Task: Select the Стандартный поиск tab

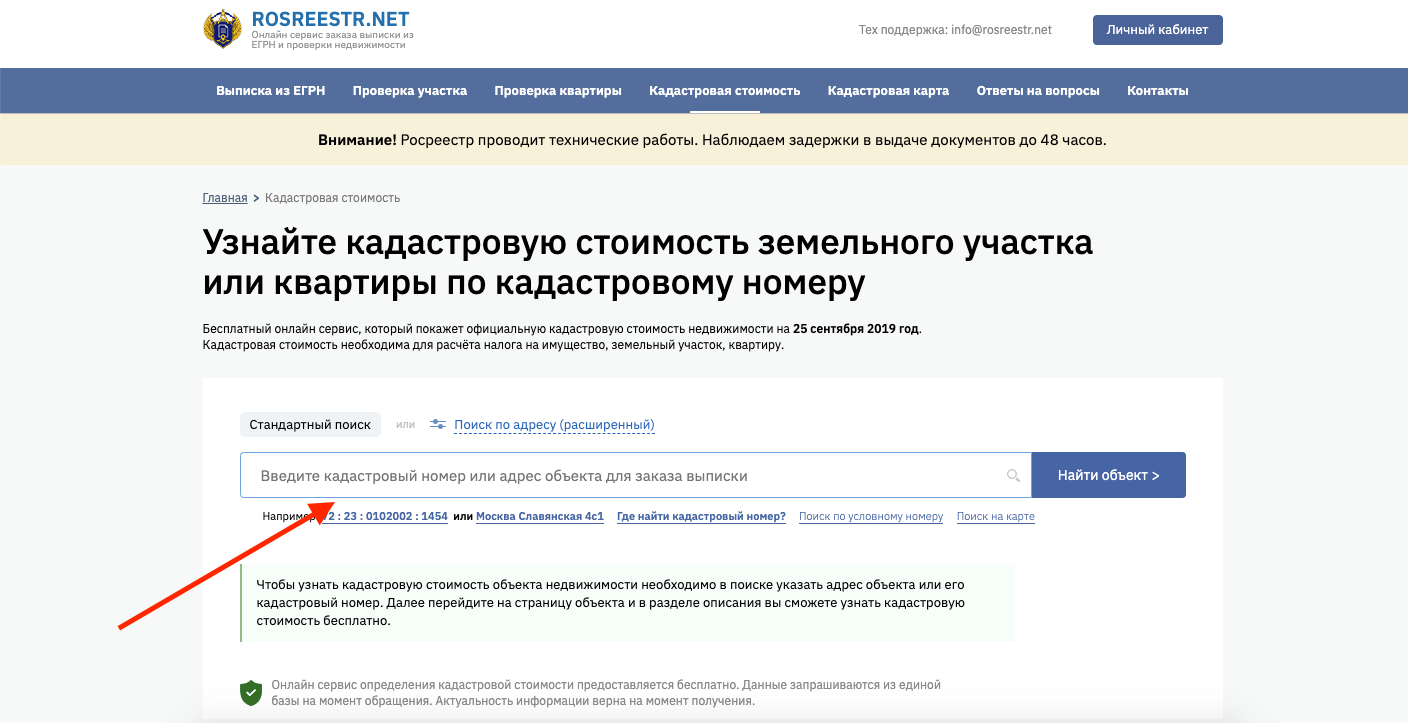Action: tap(310, 425)
